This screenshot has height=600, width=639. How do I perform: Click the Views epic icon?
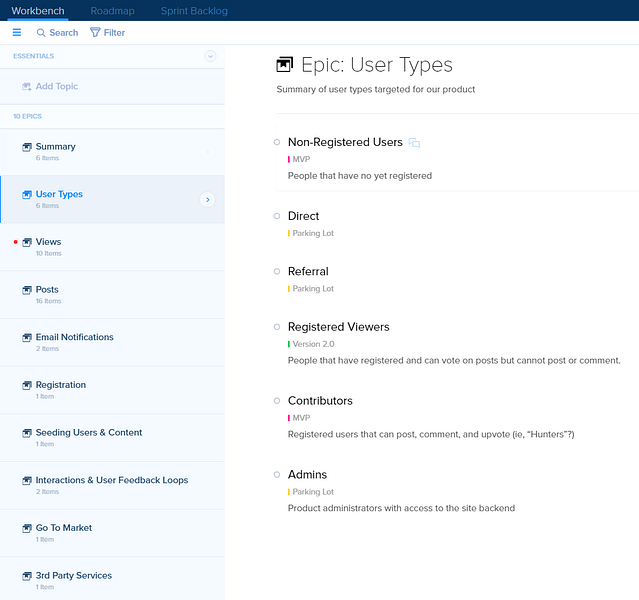tap(27, 242)
